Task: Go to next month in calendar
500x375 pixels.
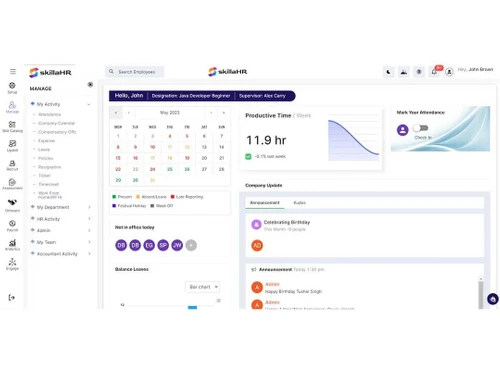Action: [211, 113]
